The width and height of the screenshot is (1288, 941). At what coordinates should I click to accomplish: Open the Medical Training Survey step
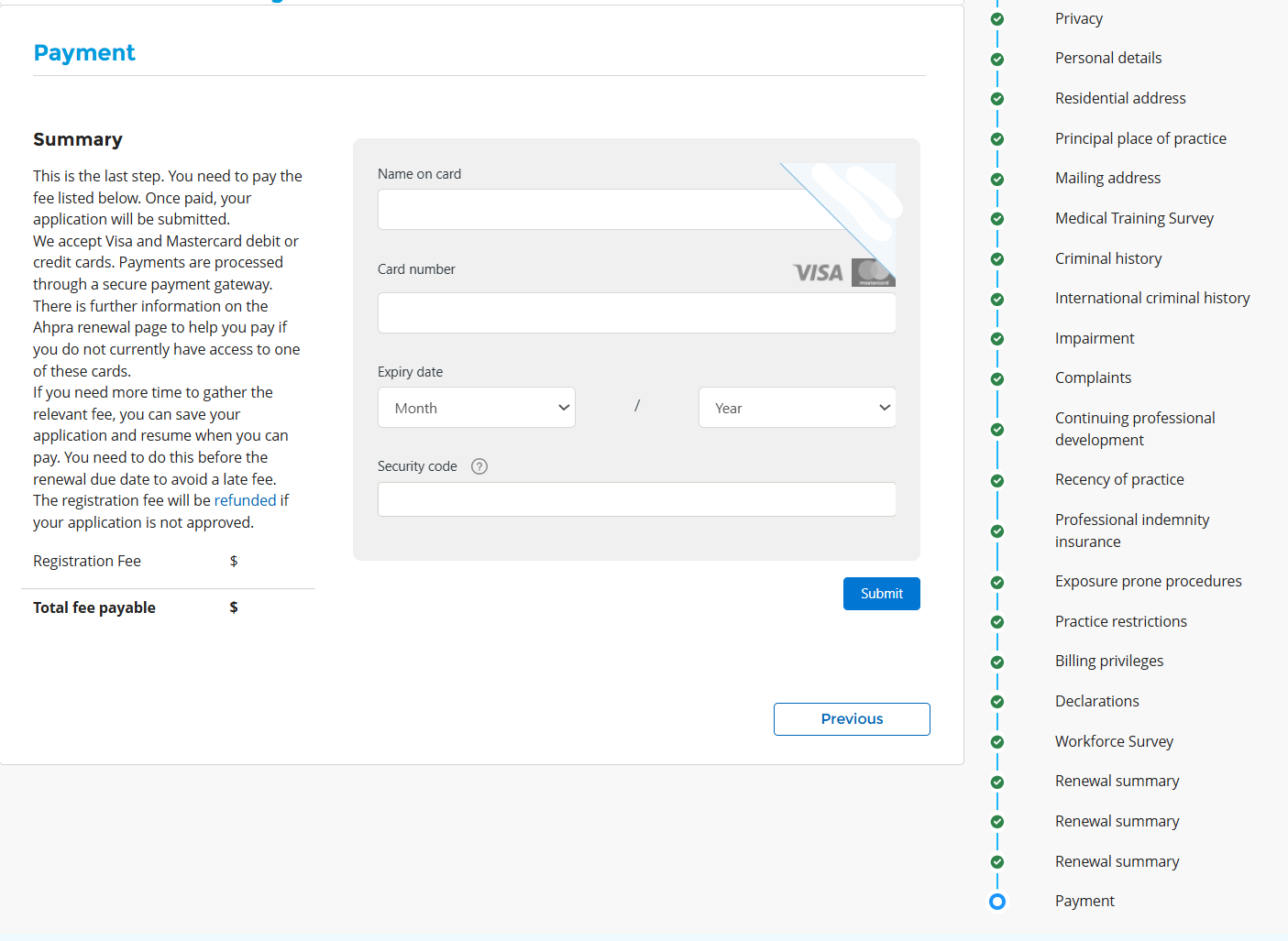point(1134,218)
